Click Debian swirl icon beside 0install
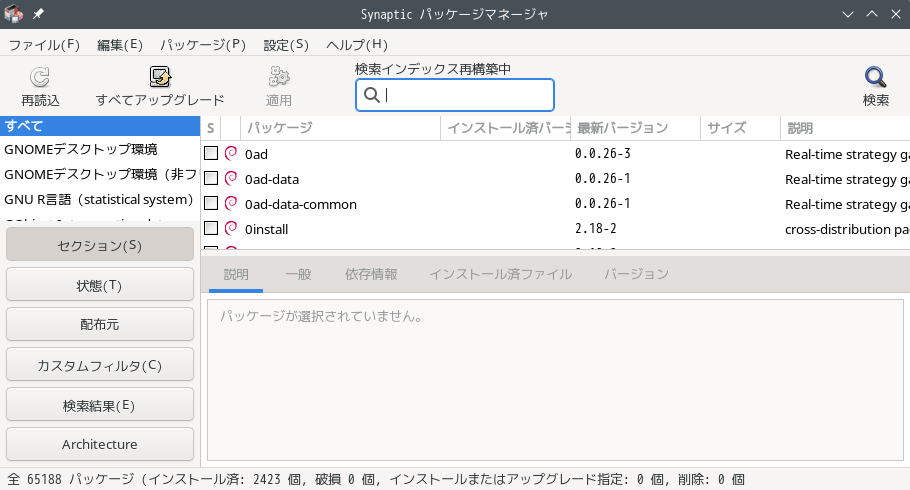Image resolution: width=910 pixels, height=490 pixels. coord(231,228)
